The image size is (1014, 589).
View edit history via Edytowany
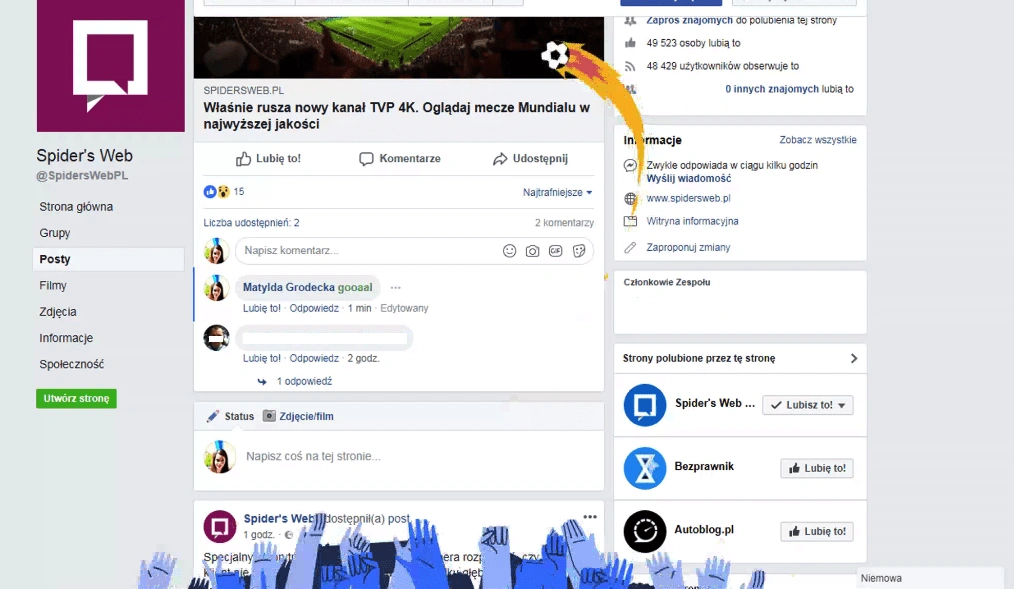(x=404, y=308)
